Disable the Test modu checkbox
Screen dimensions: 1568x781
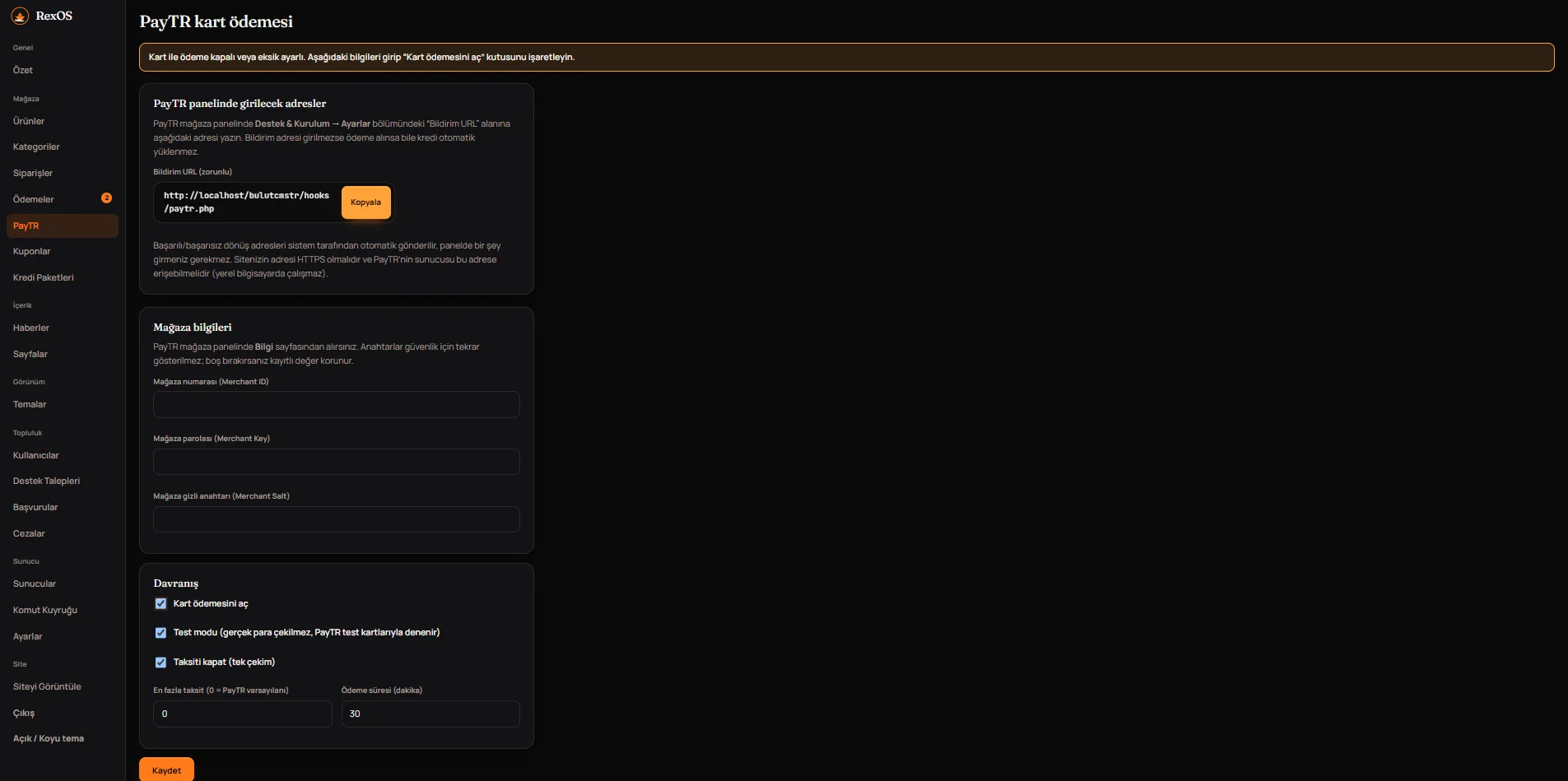click(x=161, y=633)
